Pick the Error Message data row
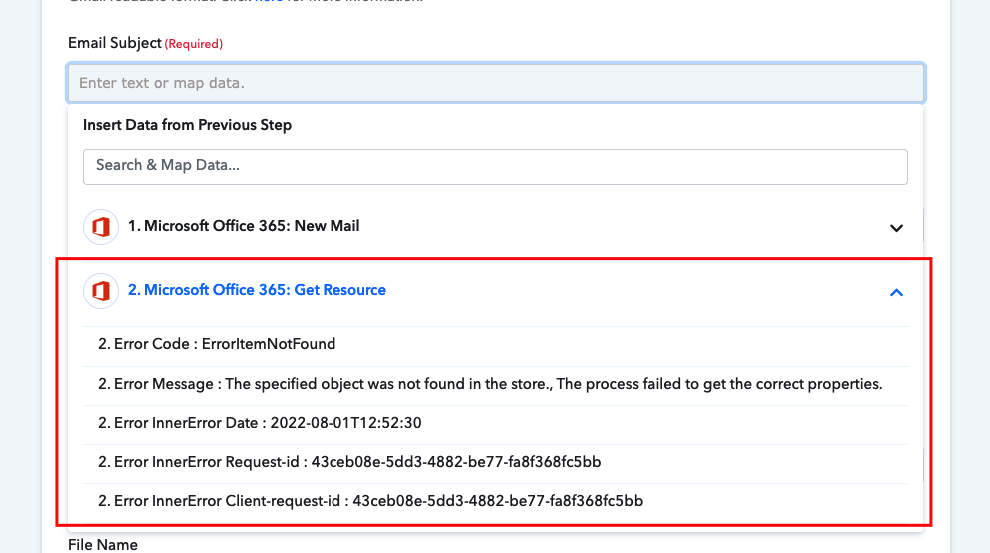Viewport: 990px width, 553px height. click(495, 384)
